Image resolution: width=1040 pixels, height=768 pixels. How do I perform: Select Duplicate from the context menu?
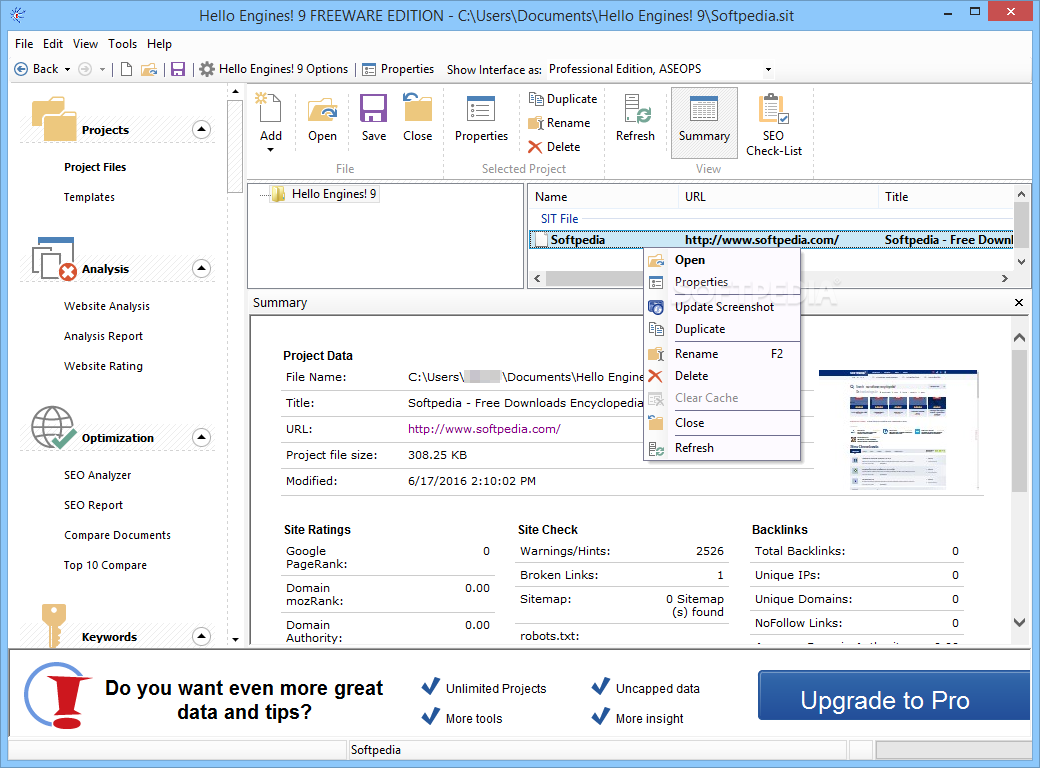click(722, 329)
